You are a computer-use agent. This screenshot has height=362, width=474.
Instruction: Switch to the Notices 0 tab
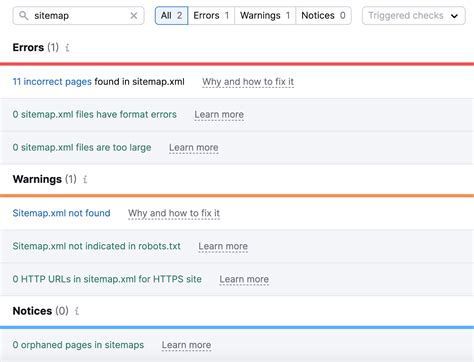pyautogui.click(x=323, y=16)
